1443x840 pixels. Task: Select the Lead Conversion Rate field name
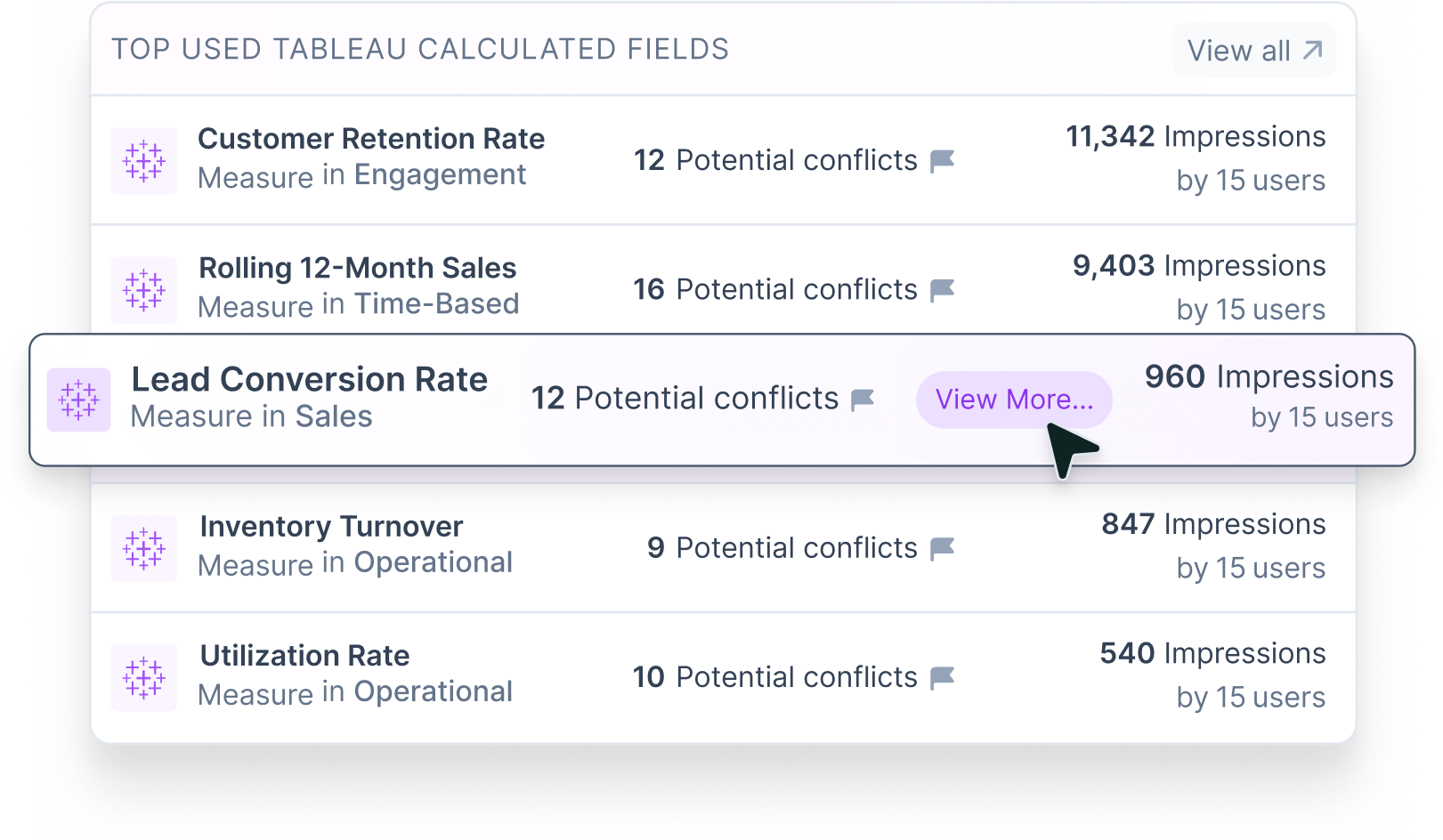point(310,379)
